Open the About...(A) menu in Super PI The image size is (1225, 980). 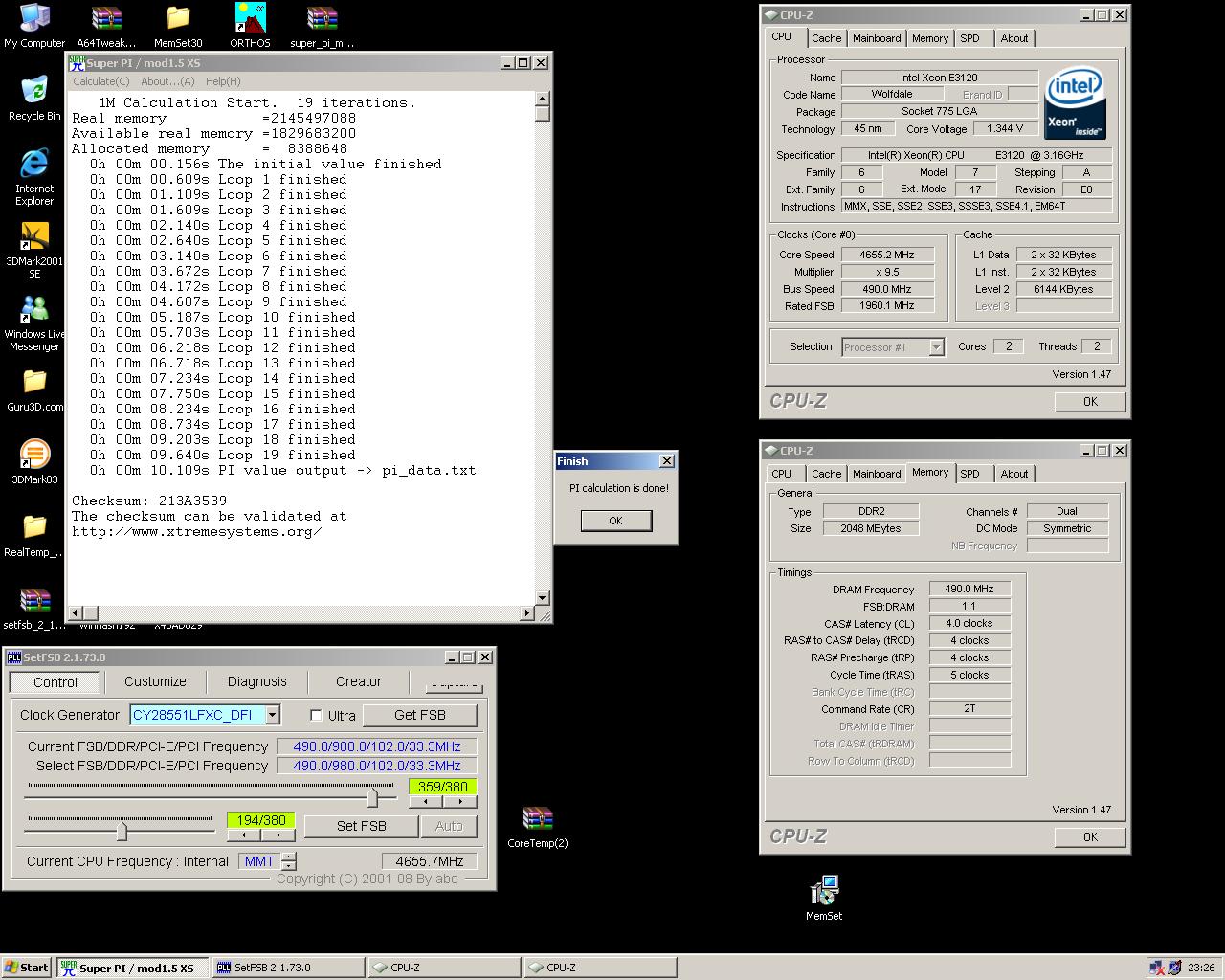click(x=167, y=81)
